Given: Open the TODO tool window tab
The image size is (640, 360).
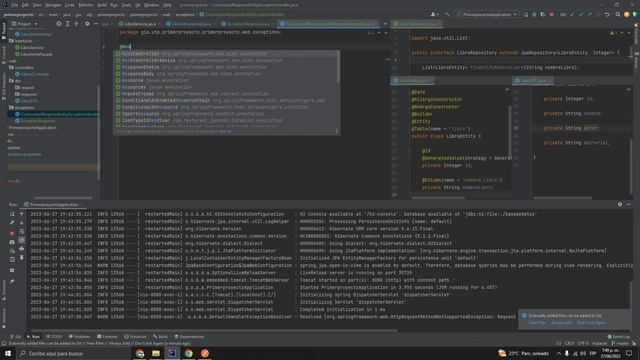Looking at the screenshot, I should point(54,337).
